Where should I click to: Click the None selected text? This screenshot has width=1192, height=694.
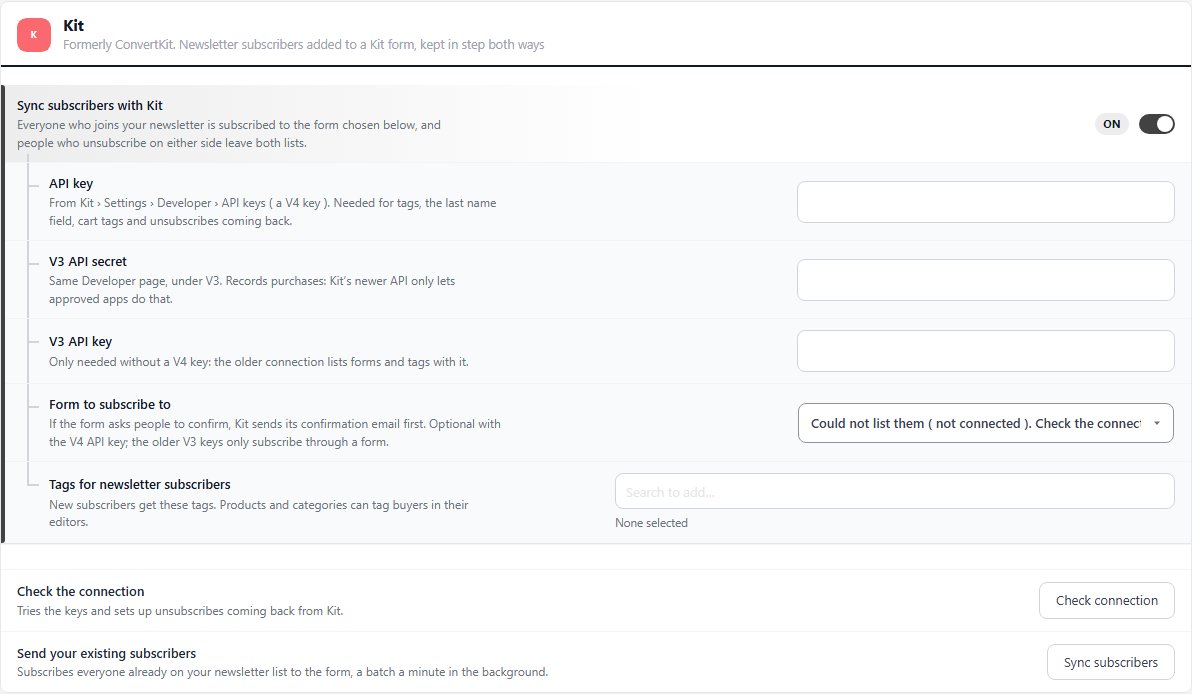pos(651,523)
